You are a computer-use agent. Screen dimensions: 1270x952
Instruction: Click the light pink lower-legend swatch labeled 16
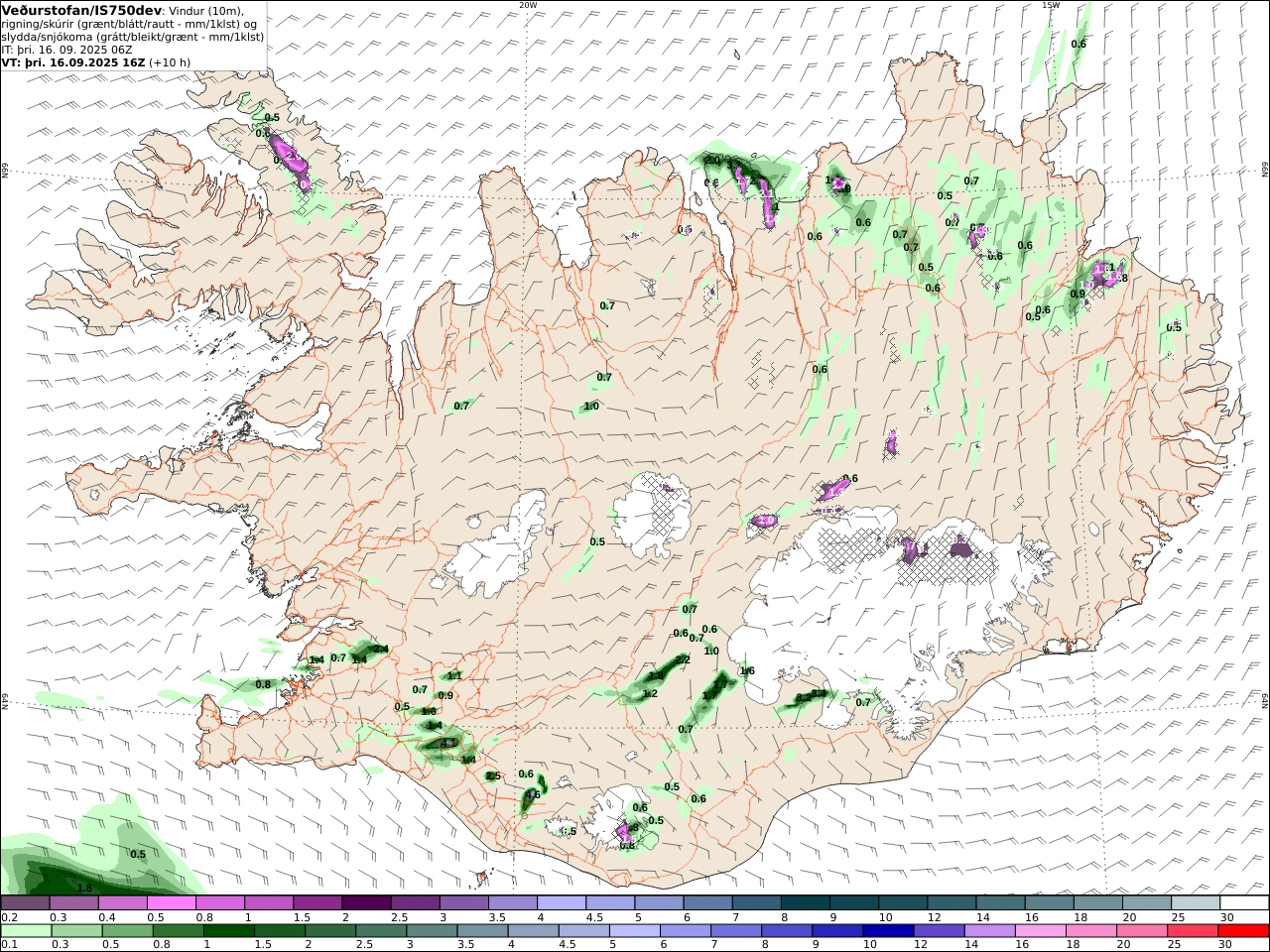[1041, 931]
